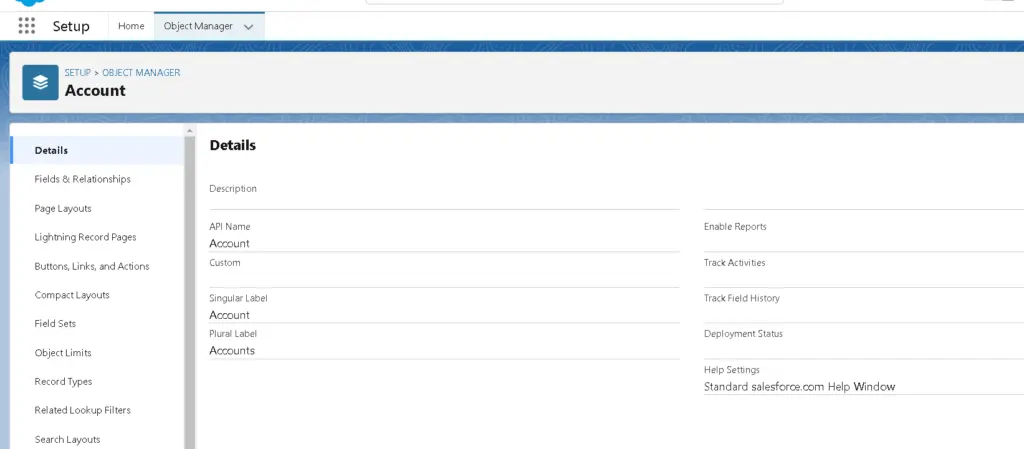Viewport: 1024px width, 449px height.
Task: Open Compact Layouts in sidebar
Action: click(x=72, y=296)
